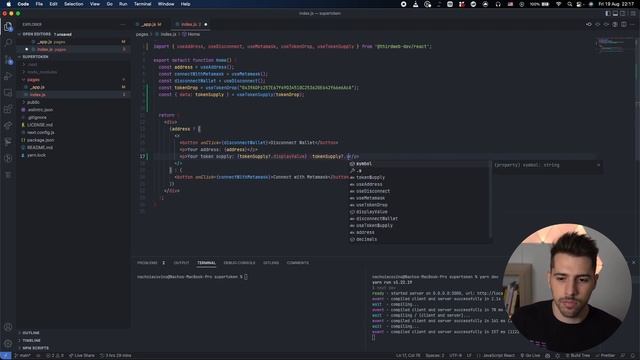Open the Explorer panel more actions ellipsis
This screenshot has width=640, height=360.
click(123, 24)
